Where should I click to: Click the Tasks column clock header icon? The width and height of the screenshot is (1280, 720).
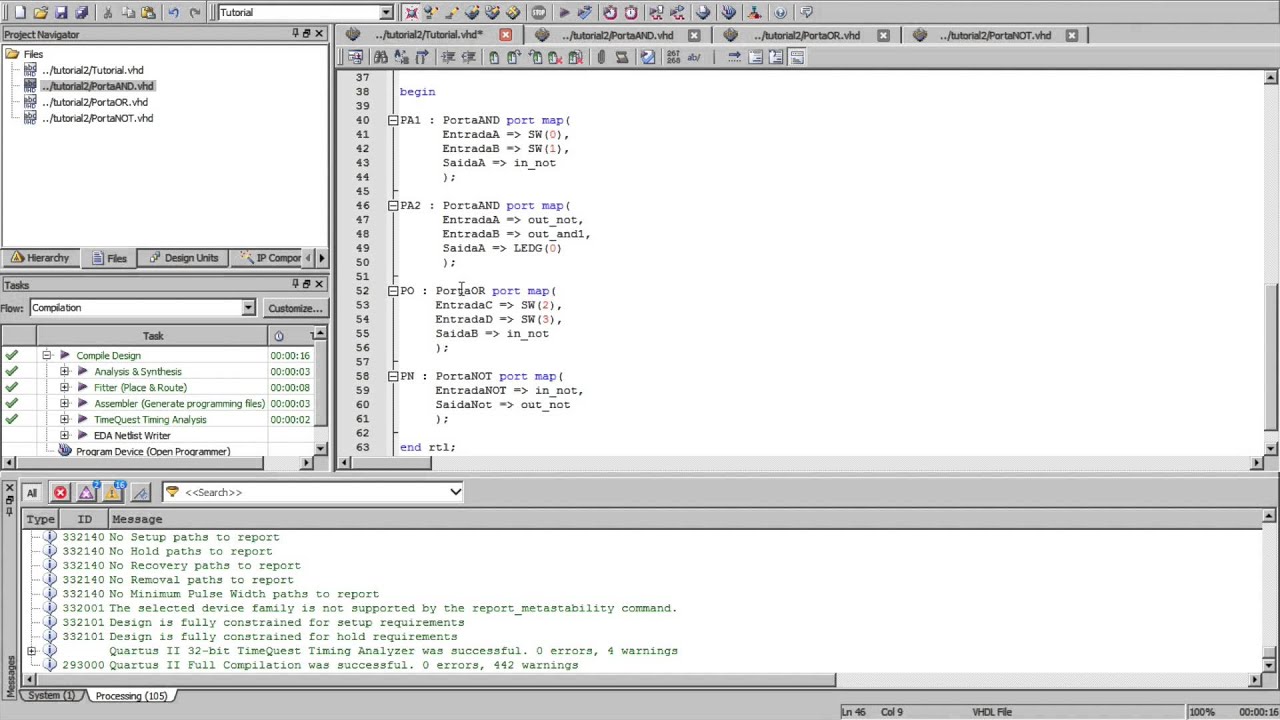(279, 336)
